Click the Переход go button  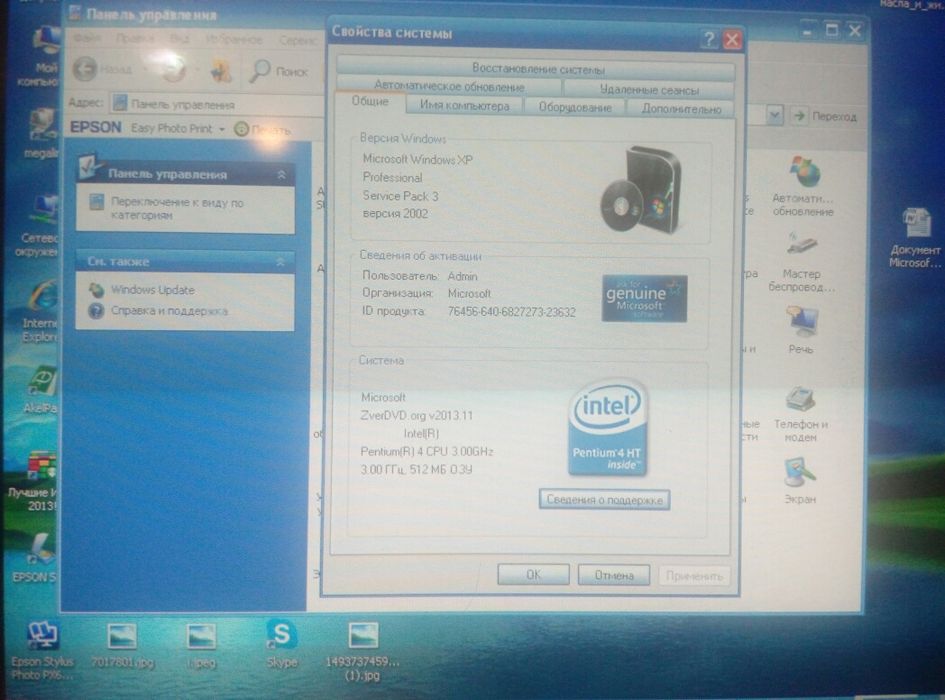[825, 116]
